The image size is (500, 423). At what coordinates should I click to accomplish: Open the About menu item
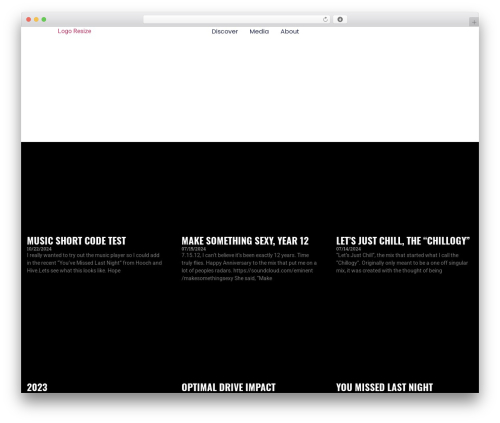(x=289, y=31)
